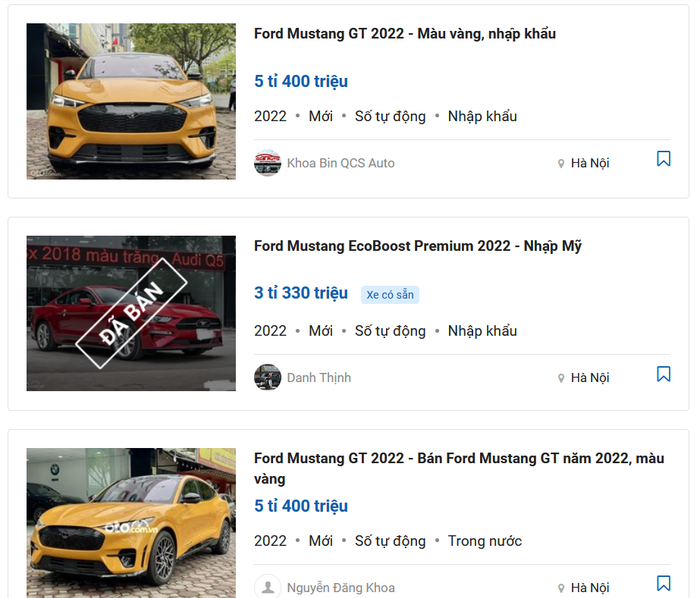Open Ford Mustang EcoBoost Premium 2022 title
Viewport: 700px width, 598px height.
point(418,246)
